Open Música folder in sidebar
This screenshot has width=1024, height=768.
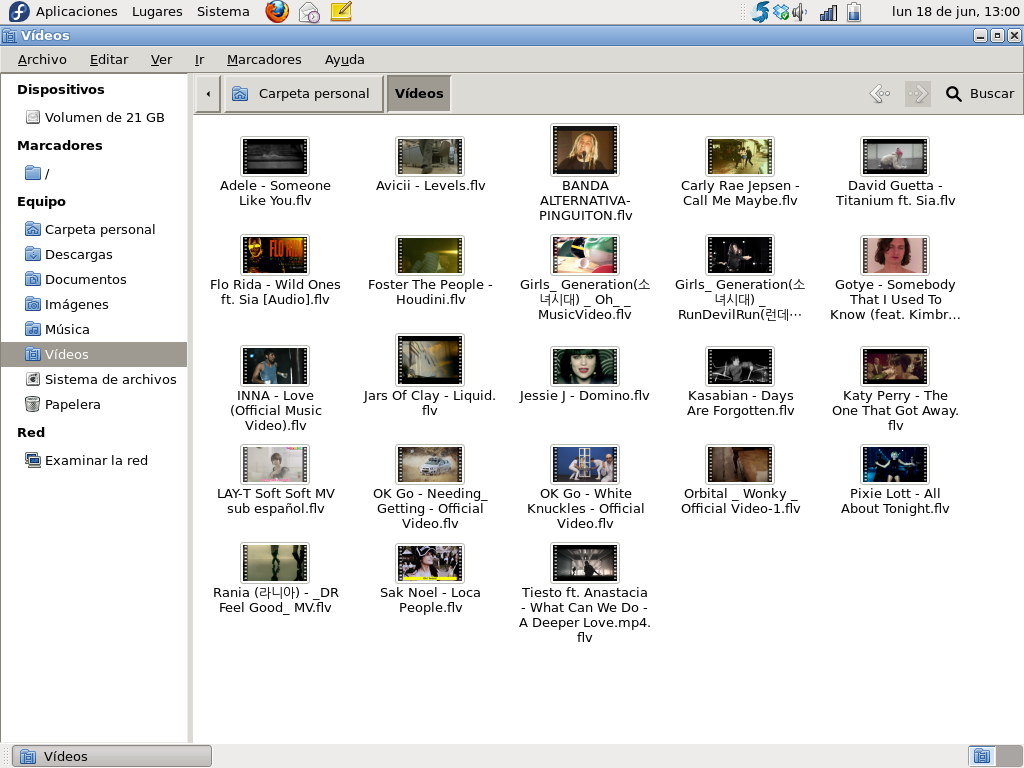57,329
